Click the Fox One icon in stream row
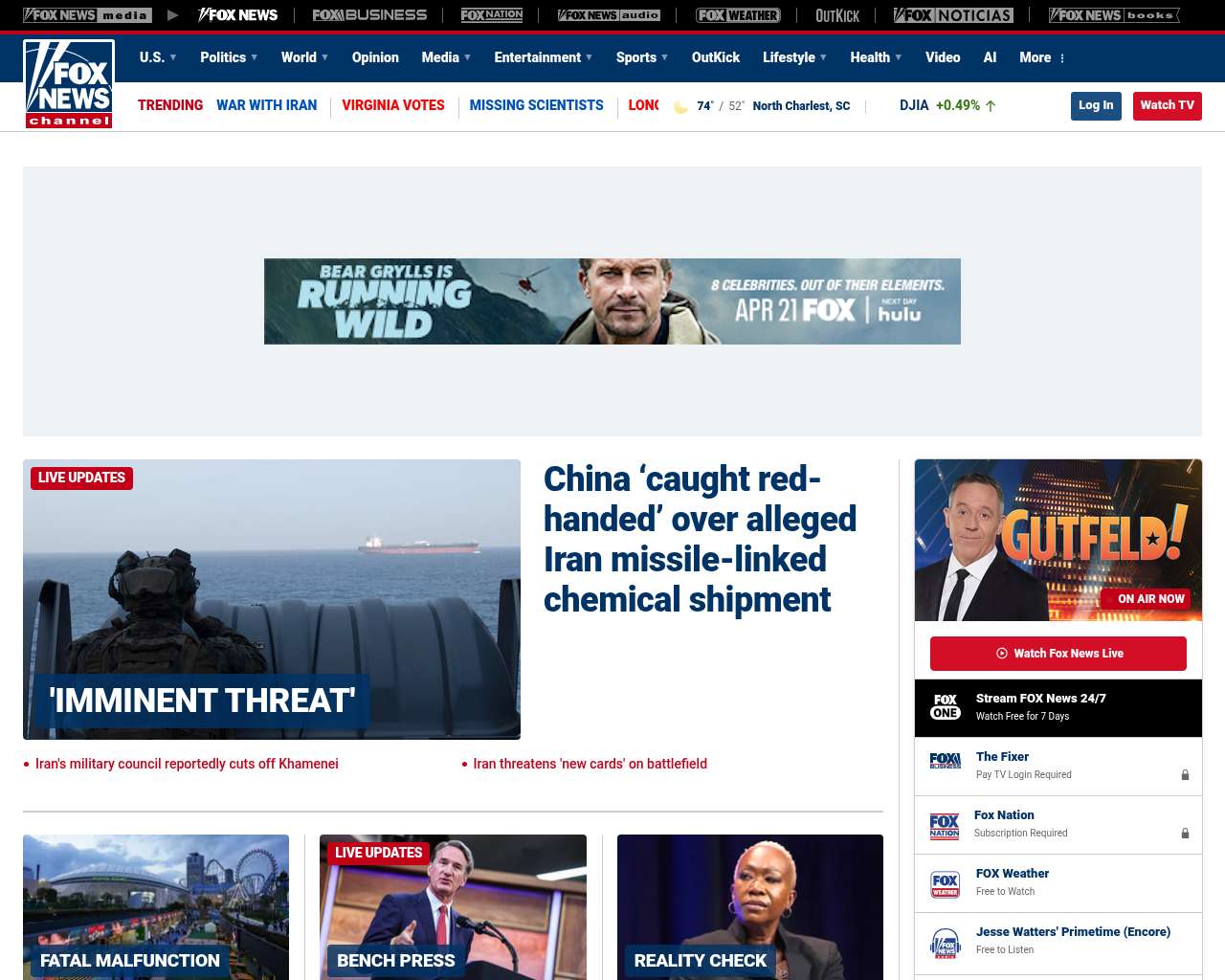The height and width of the screenshot is (980, 1225). point(946,707)
